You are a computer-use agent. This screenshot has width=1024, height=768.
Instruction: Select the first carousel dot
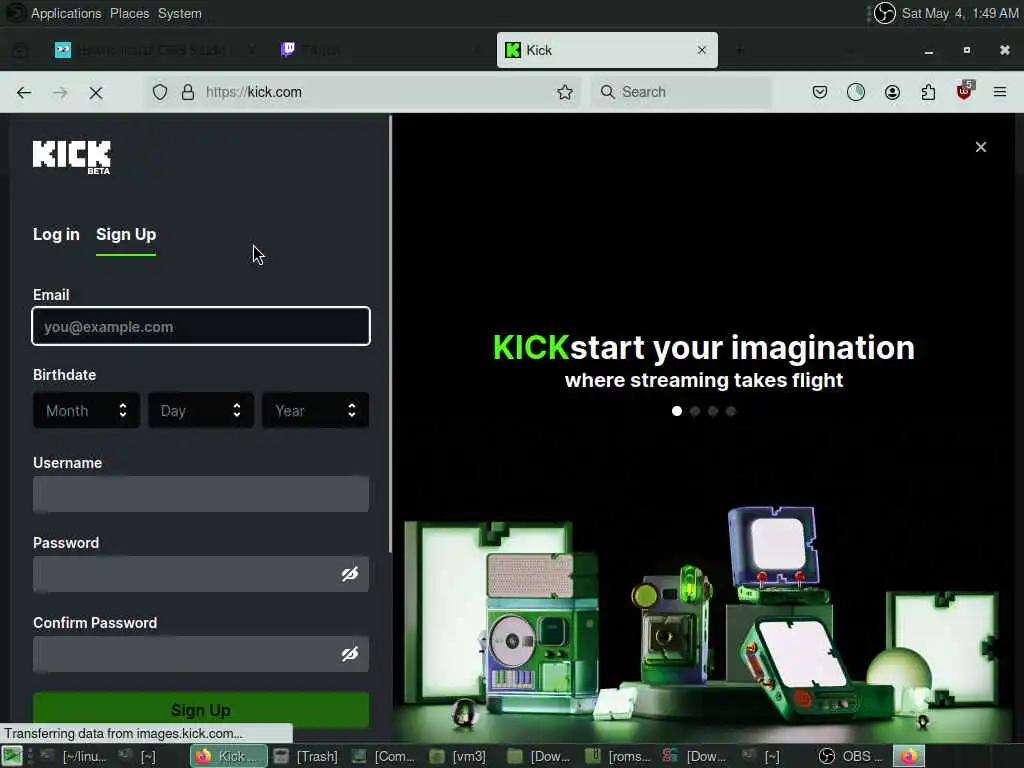pyautogui.click(x=677, y=411)
